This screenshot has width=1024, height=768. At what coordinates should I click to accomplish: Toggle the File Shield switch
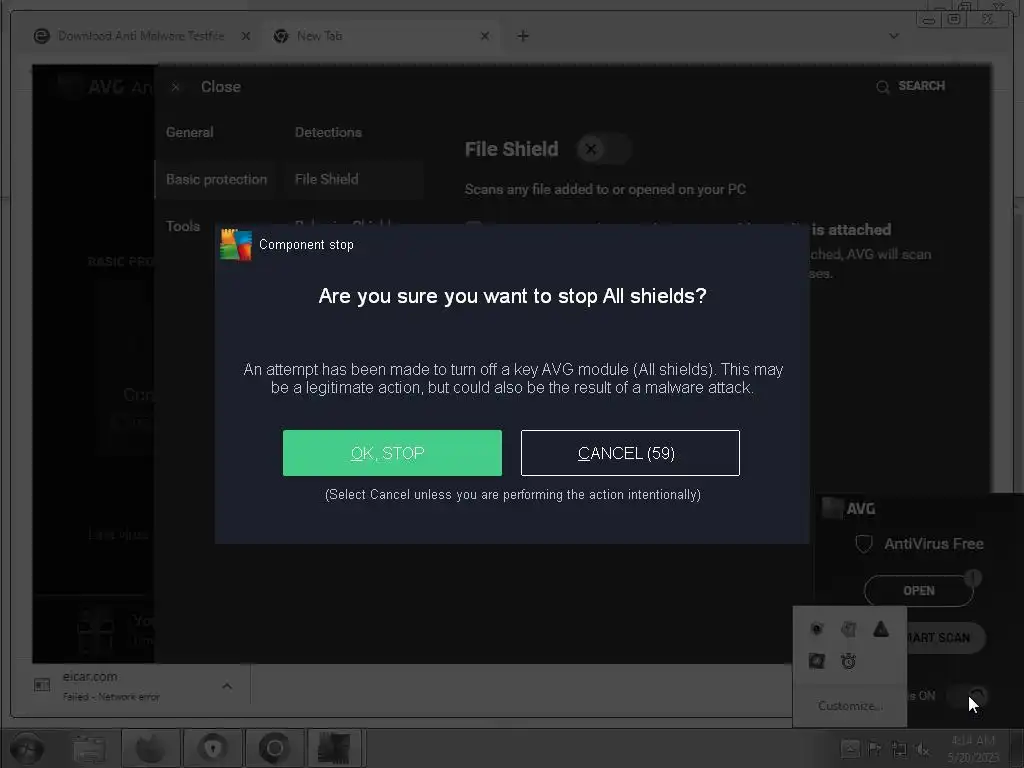604,149
